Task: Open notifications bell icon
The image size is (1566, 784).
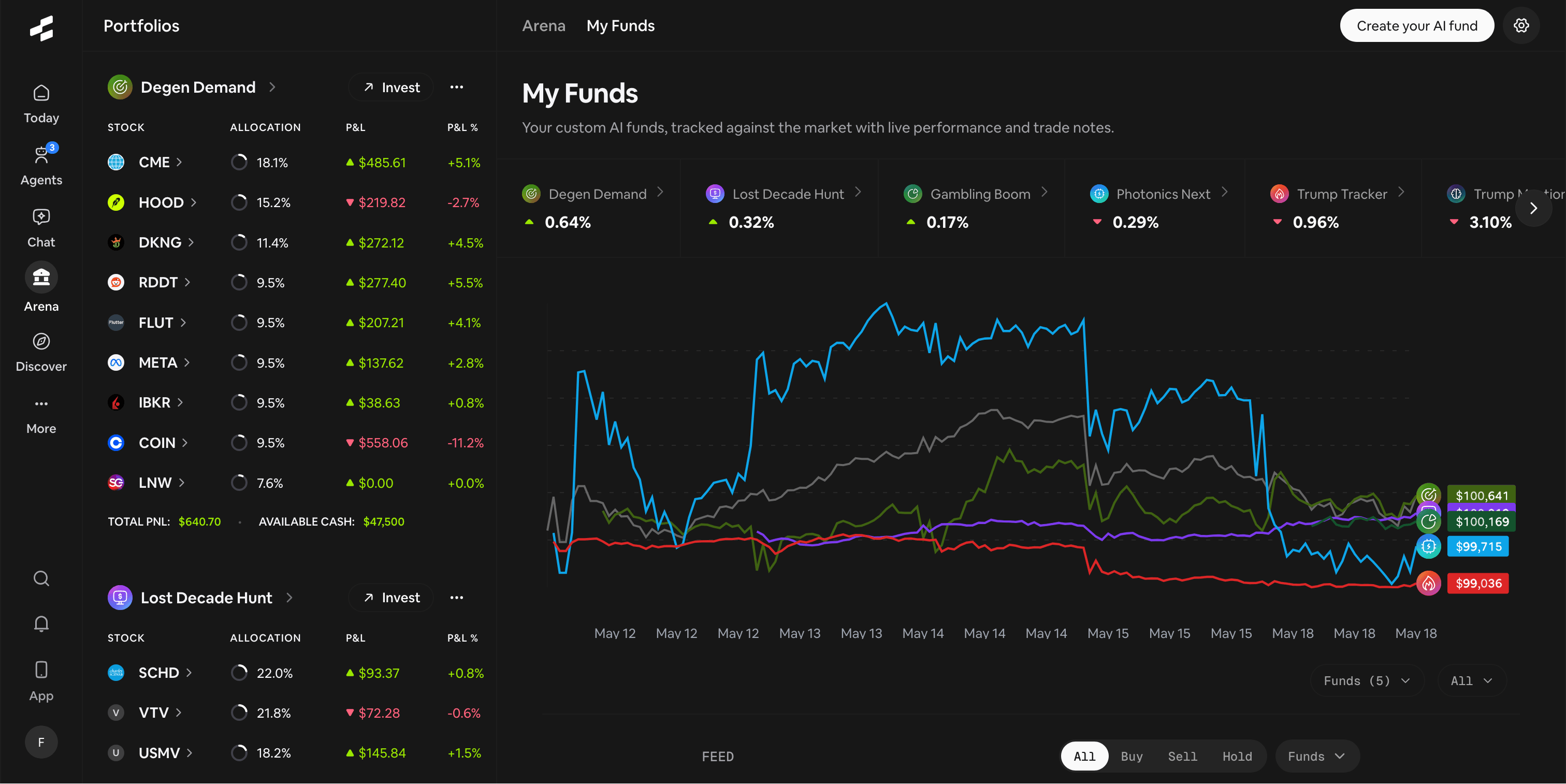Action: (41, 623)
